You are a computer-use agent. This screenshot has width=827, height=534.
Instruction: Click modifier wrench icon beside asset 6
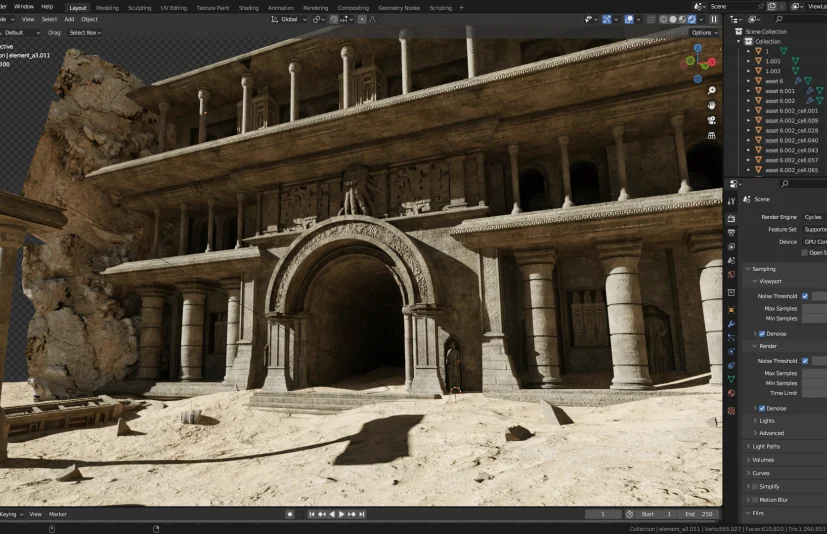[x=798, y=81]
